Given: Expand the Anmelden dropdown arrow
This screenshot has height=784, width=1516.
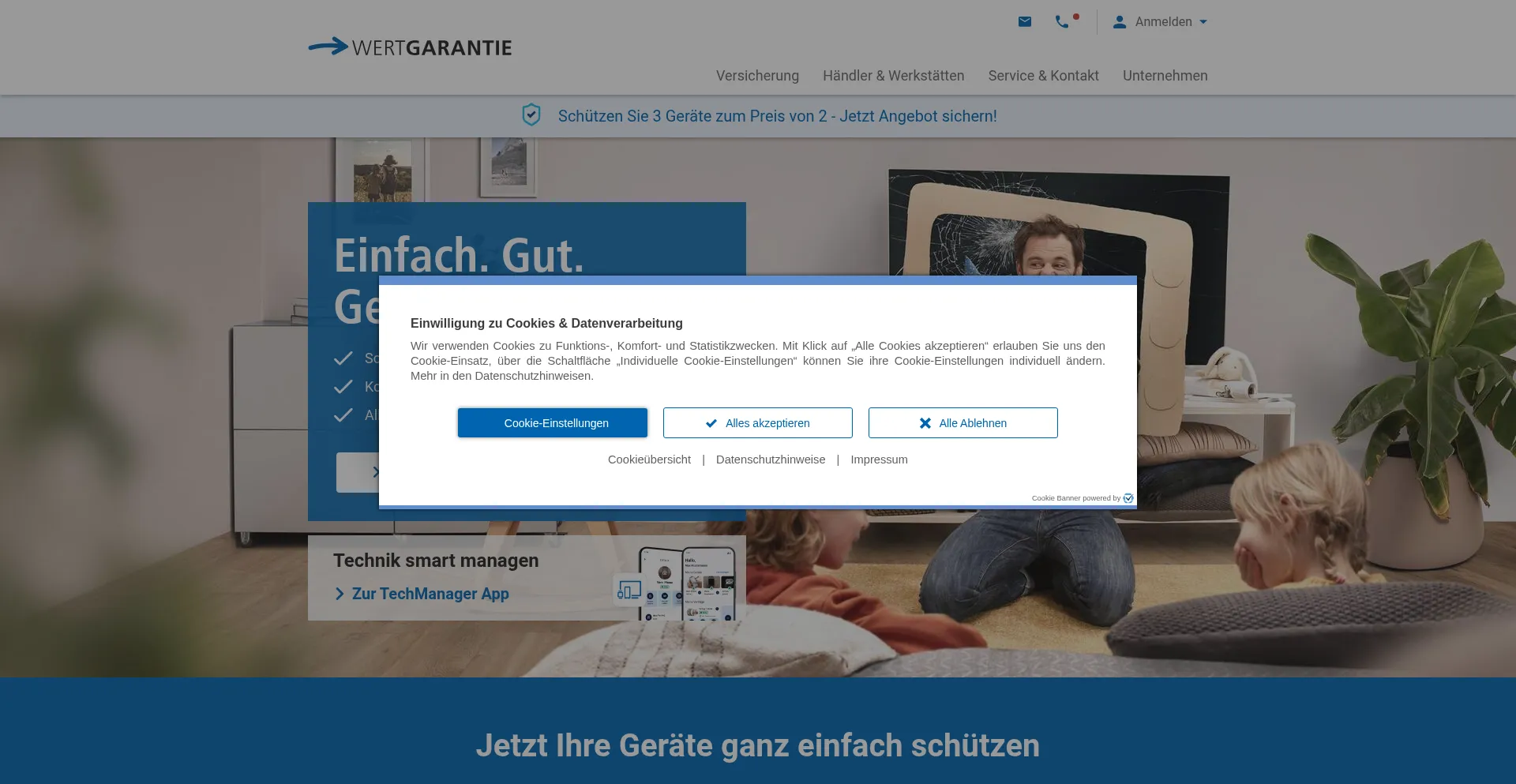Looking at the screenshot, I should pyautogui.click(x=1203, y=22).
